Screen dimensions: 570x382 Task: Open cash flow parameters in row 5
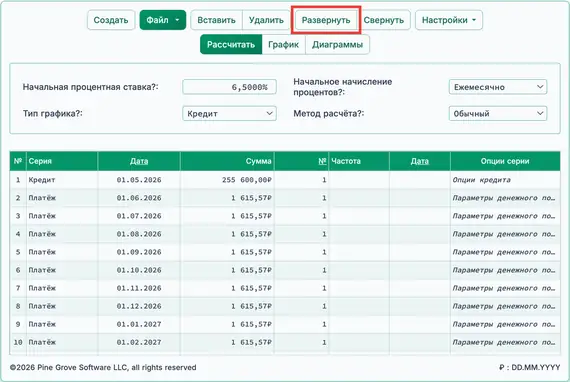pos(505,252)
